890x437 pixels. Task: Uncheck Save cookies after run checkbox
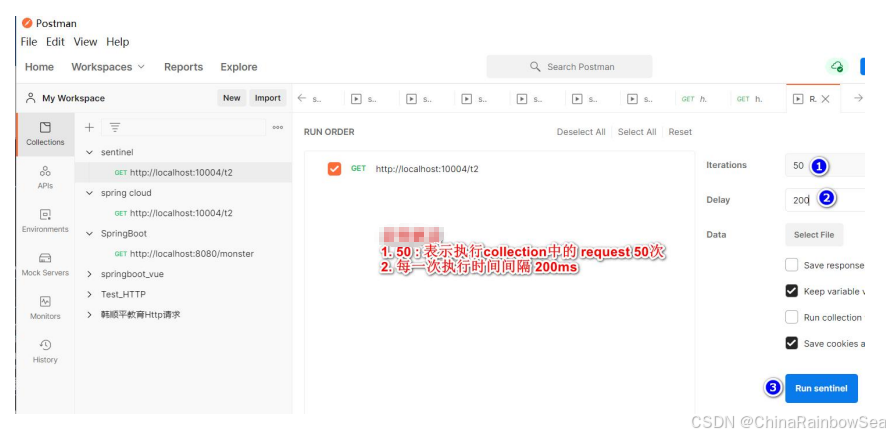tap(791, 343)
